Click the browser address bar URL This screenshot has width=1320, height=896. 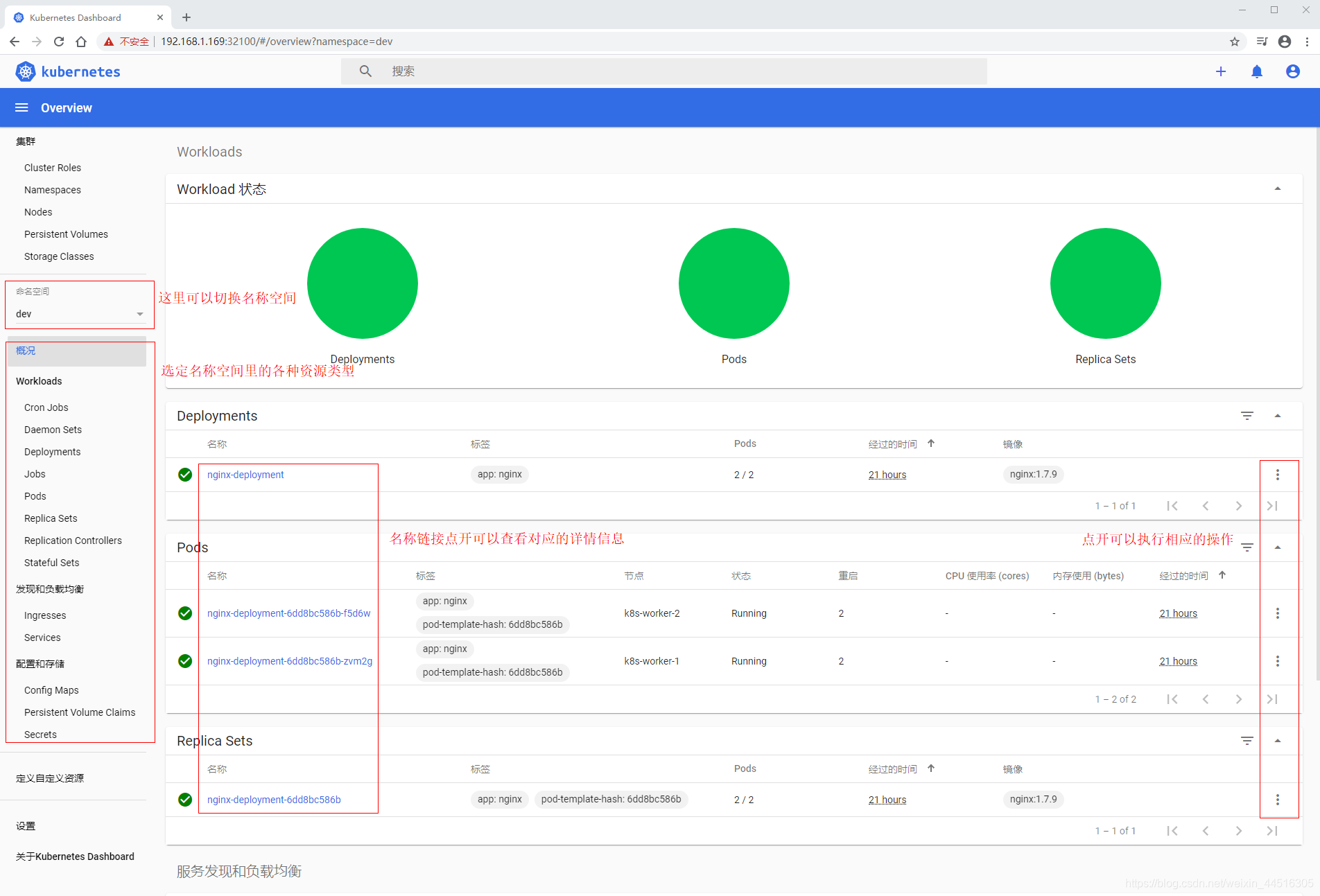click(x=277, y=42)
